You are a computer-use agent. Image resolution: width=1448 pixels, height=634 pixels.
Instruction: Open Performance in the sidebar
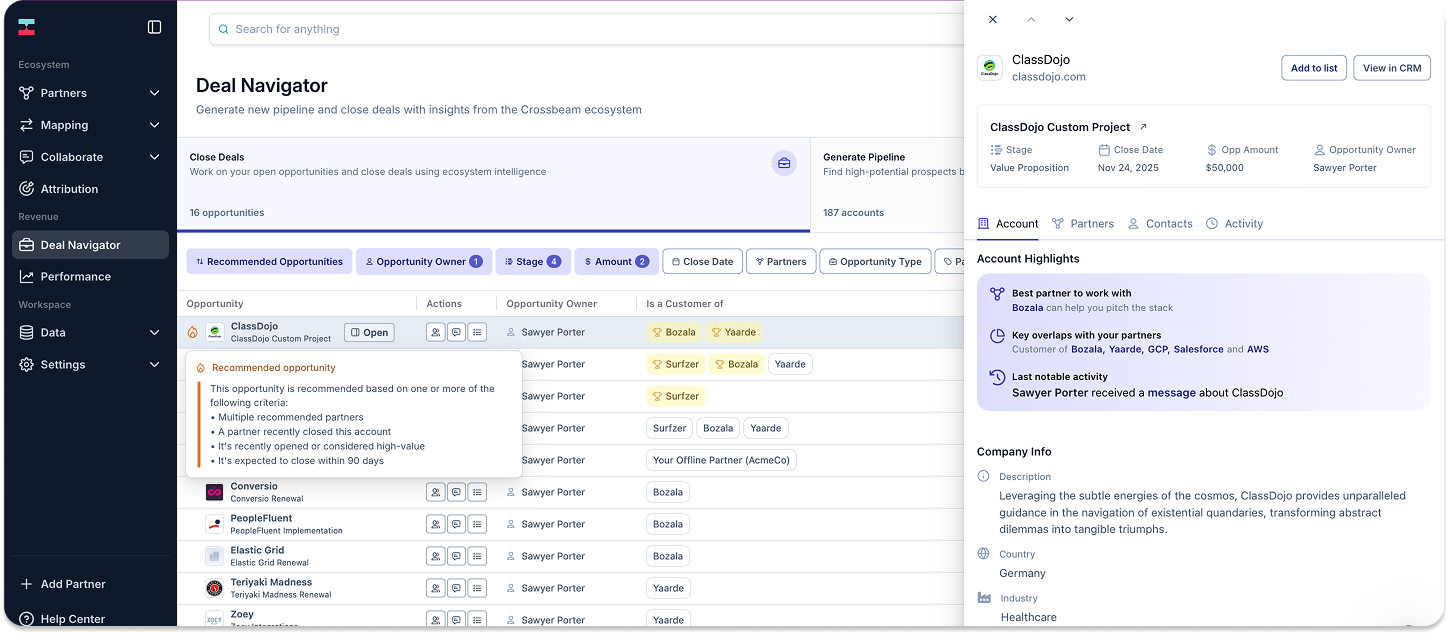(90, 276)
